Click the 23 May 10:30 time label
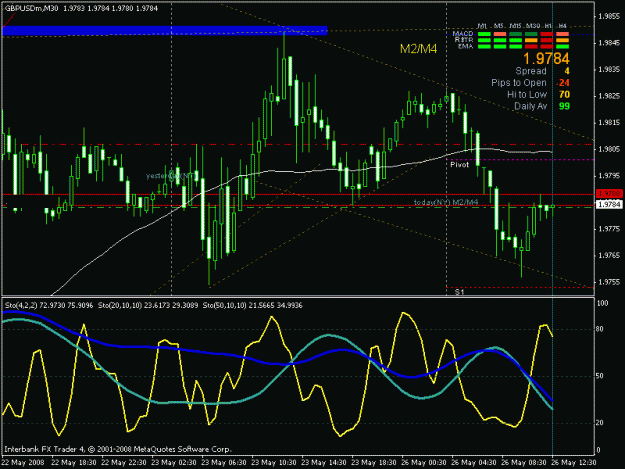 274,463
